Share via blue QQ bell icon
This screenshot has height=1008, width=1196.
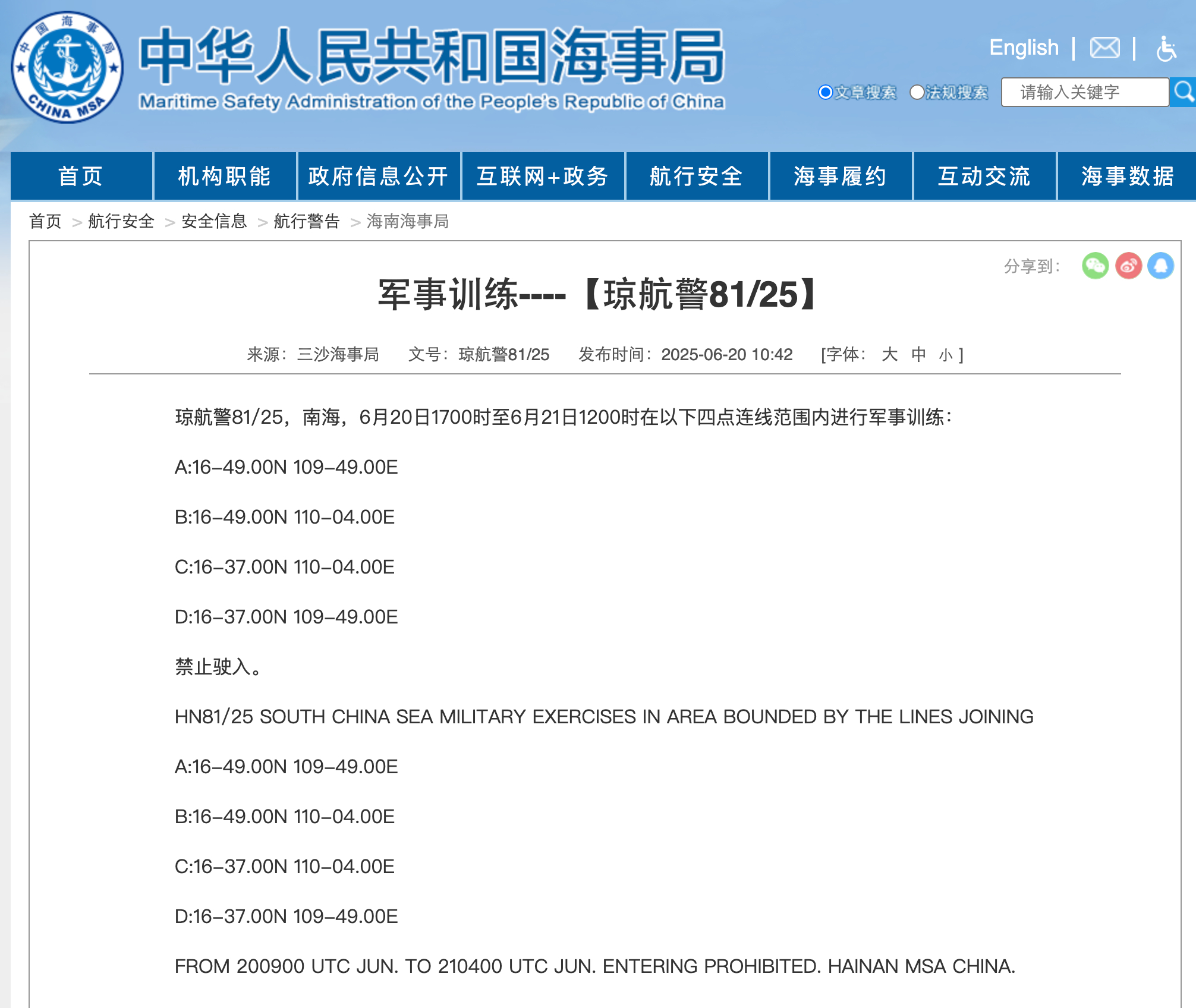coord(1160,266)
